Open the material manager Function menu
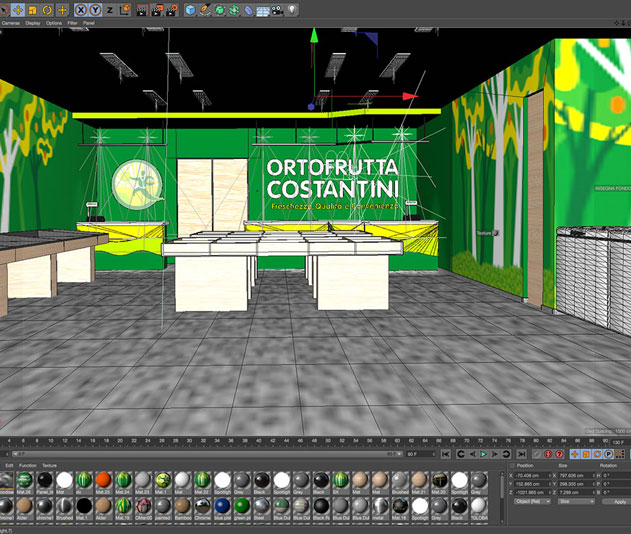 click(28, 466)
